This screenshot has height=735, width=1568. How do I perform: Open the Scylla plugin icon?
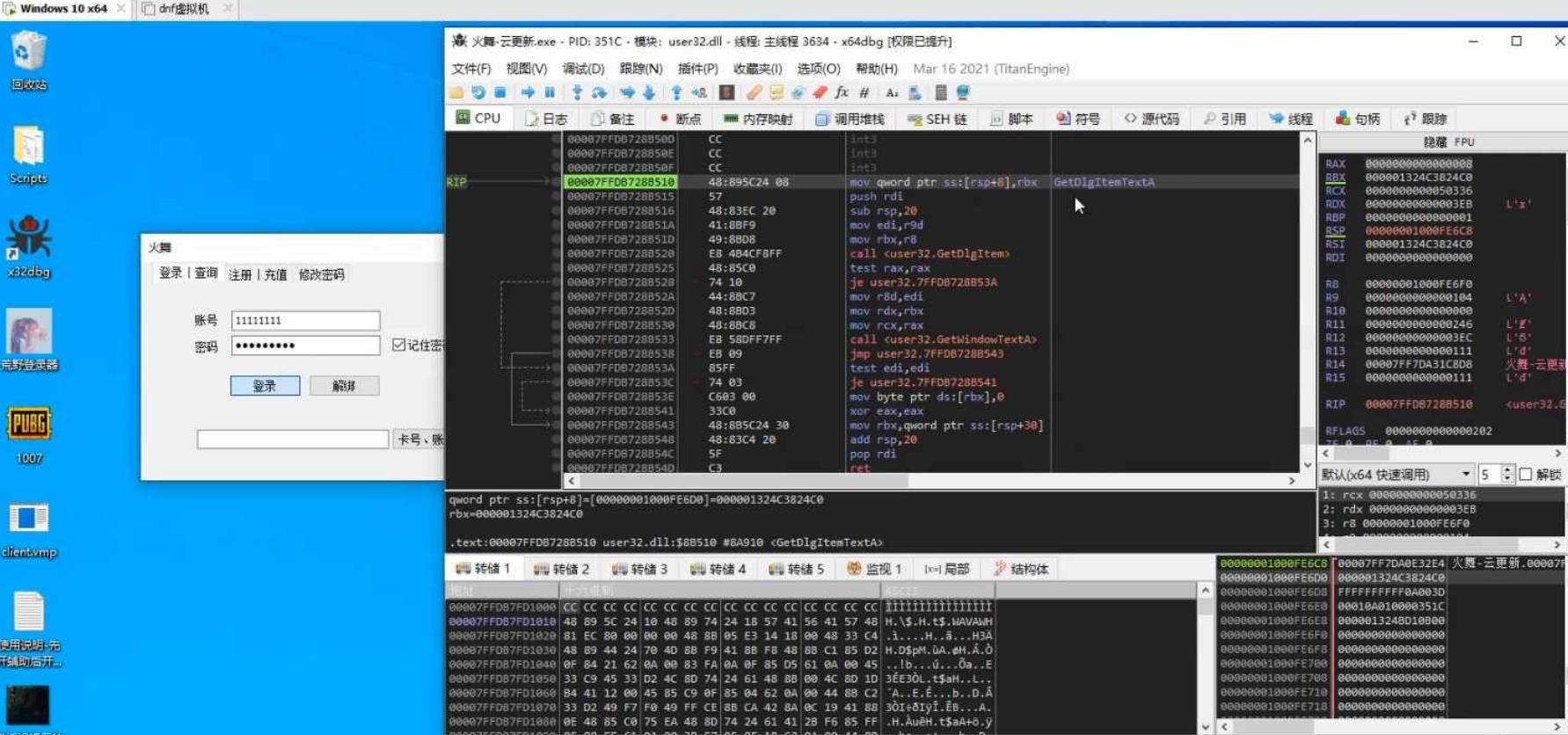point(726,92)
